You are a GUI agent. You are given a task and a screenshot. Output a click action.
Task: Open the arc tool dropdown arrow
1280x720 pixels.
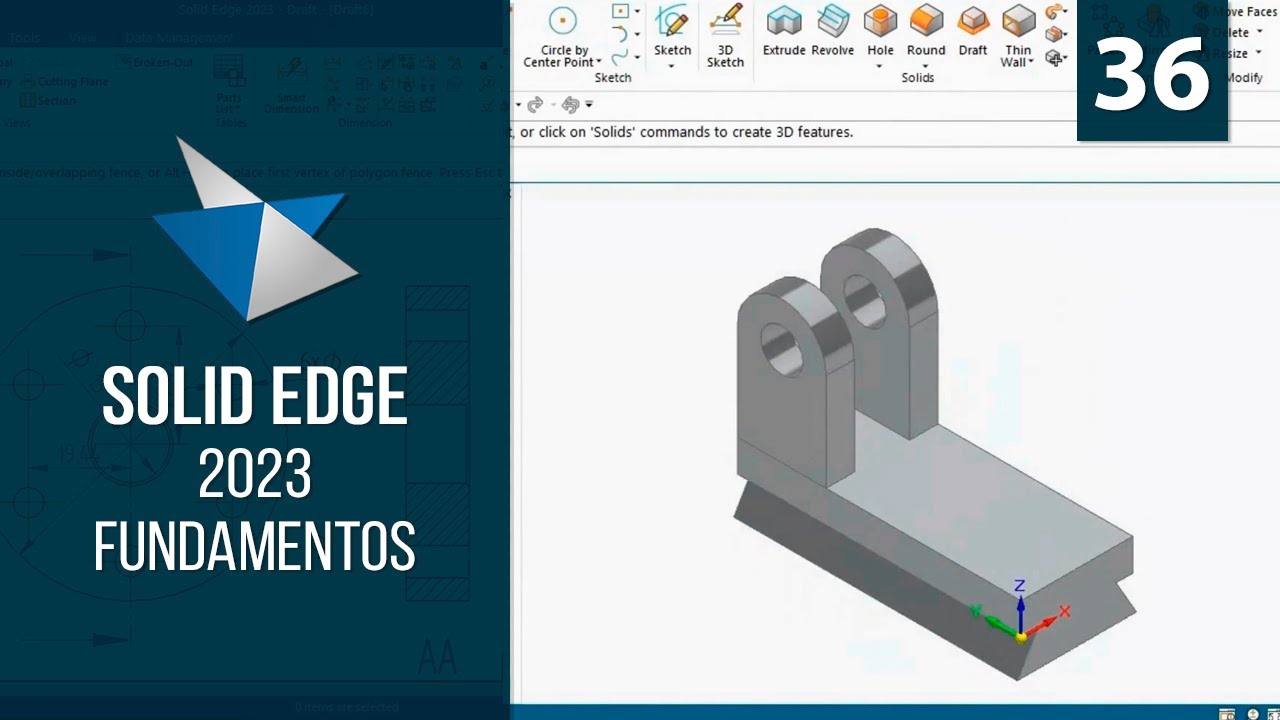[x=637, y=35]
